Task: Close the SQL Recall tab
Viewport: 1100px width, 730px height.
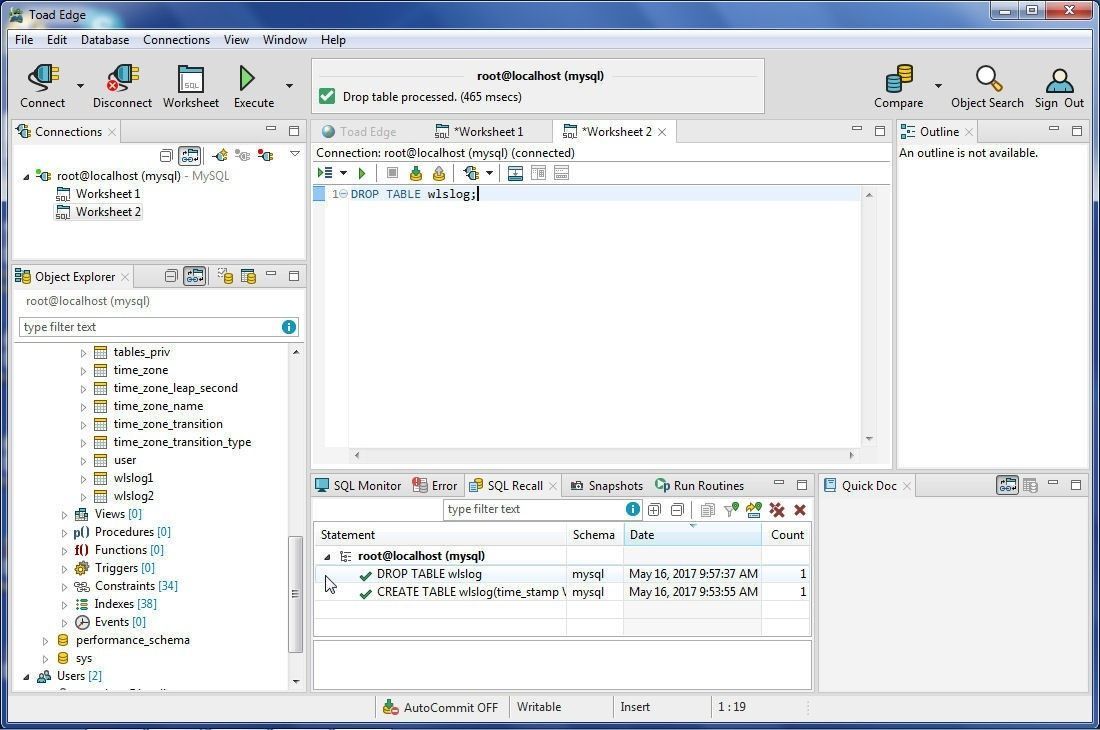Action: tap(553, 486)
